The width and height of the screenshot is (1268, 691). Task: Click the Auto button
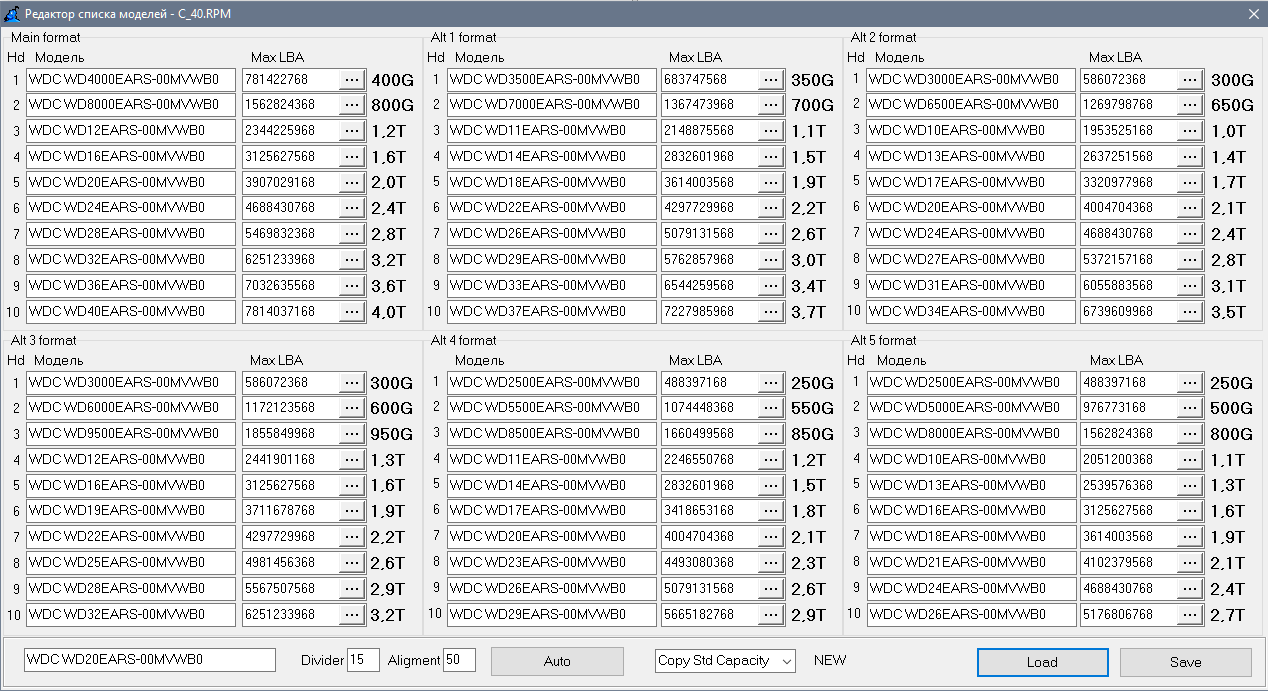[557, 661]
